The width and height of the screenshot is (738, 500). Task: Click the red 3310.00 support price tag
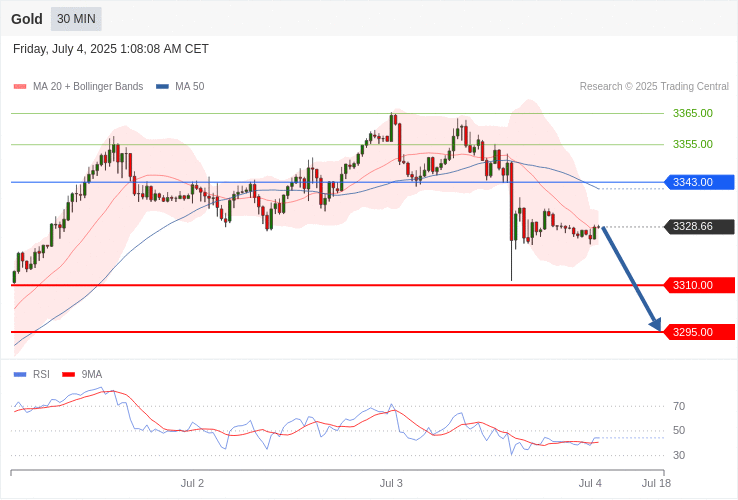point(699,285)
